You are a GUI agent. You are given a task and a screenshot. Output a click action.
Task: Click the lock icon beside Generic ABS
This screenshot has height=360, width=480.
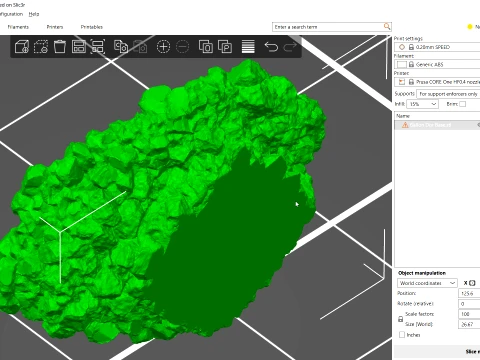click(411, 64)
